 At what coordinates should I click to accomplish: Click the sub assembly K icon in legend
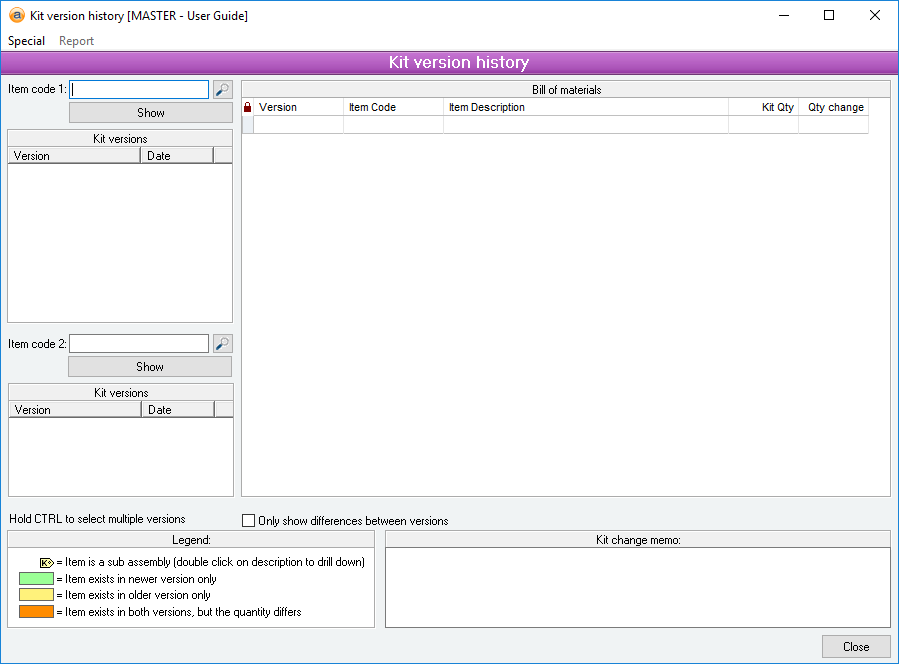pos(46,562)
